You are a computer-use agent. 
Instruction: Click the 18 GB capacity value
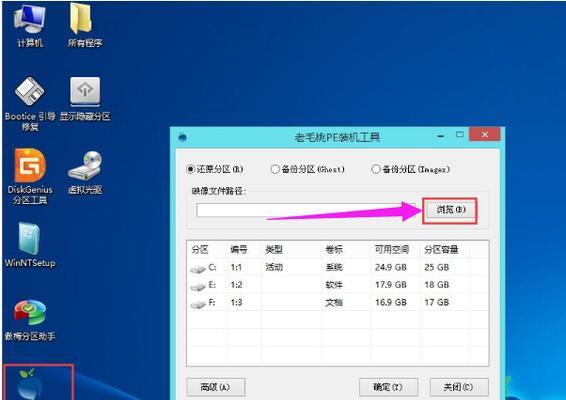tap(437, 285)
